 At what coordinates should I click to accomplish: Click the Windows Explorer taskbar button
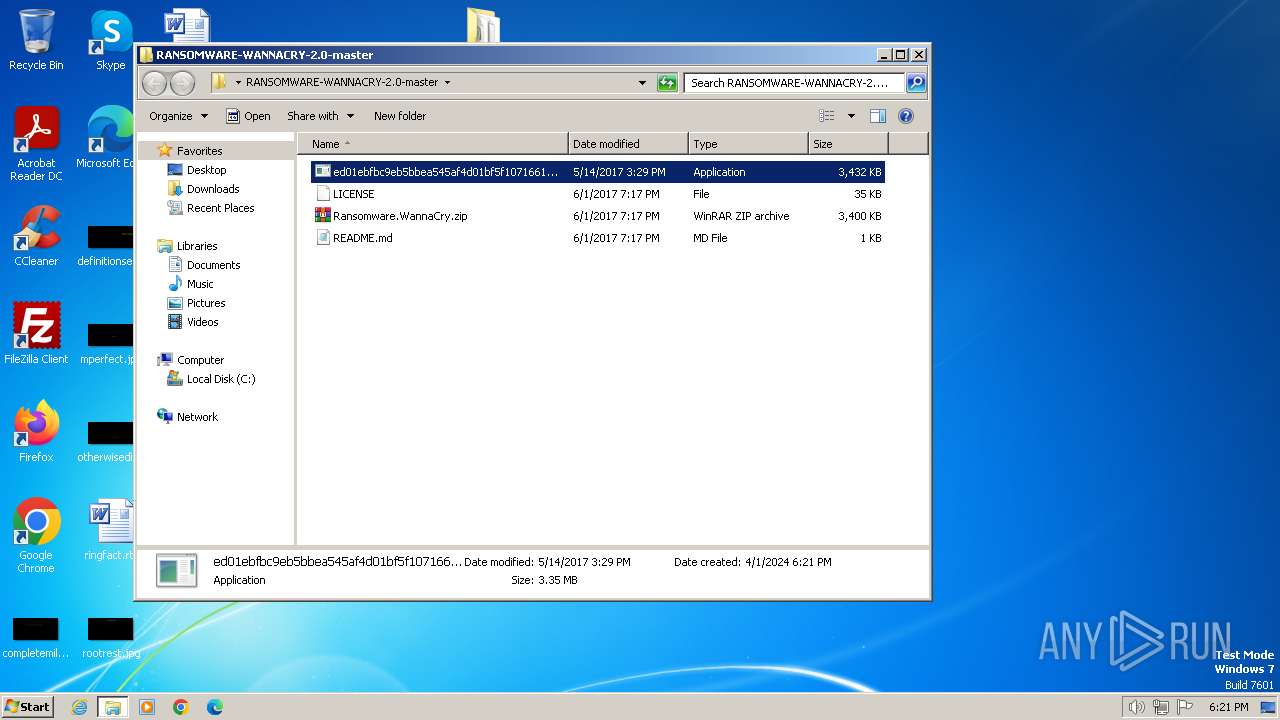pos(112,707)
